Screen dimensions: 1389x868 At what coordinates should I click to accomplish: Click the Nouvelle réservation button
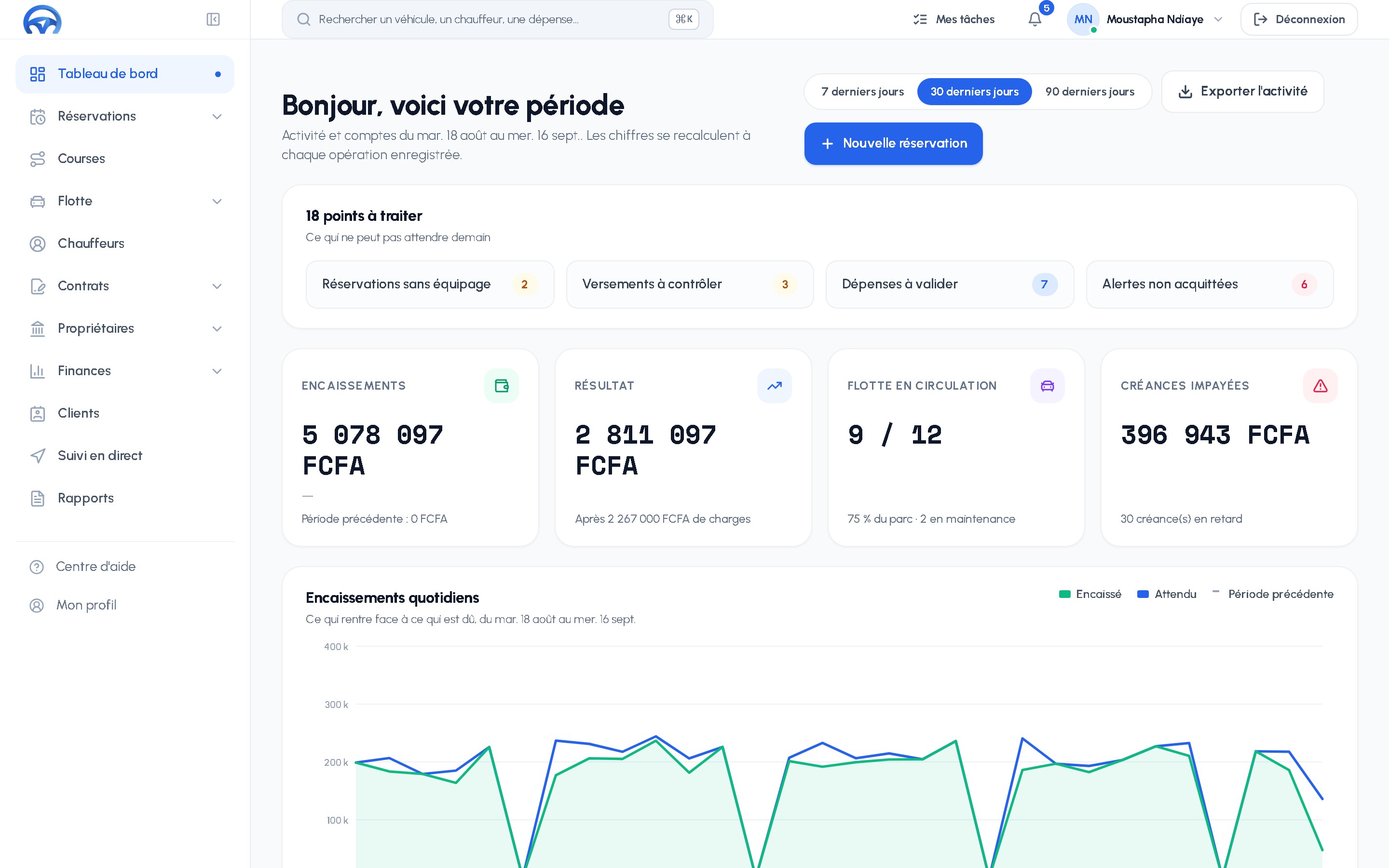click(893, 144)
